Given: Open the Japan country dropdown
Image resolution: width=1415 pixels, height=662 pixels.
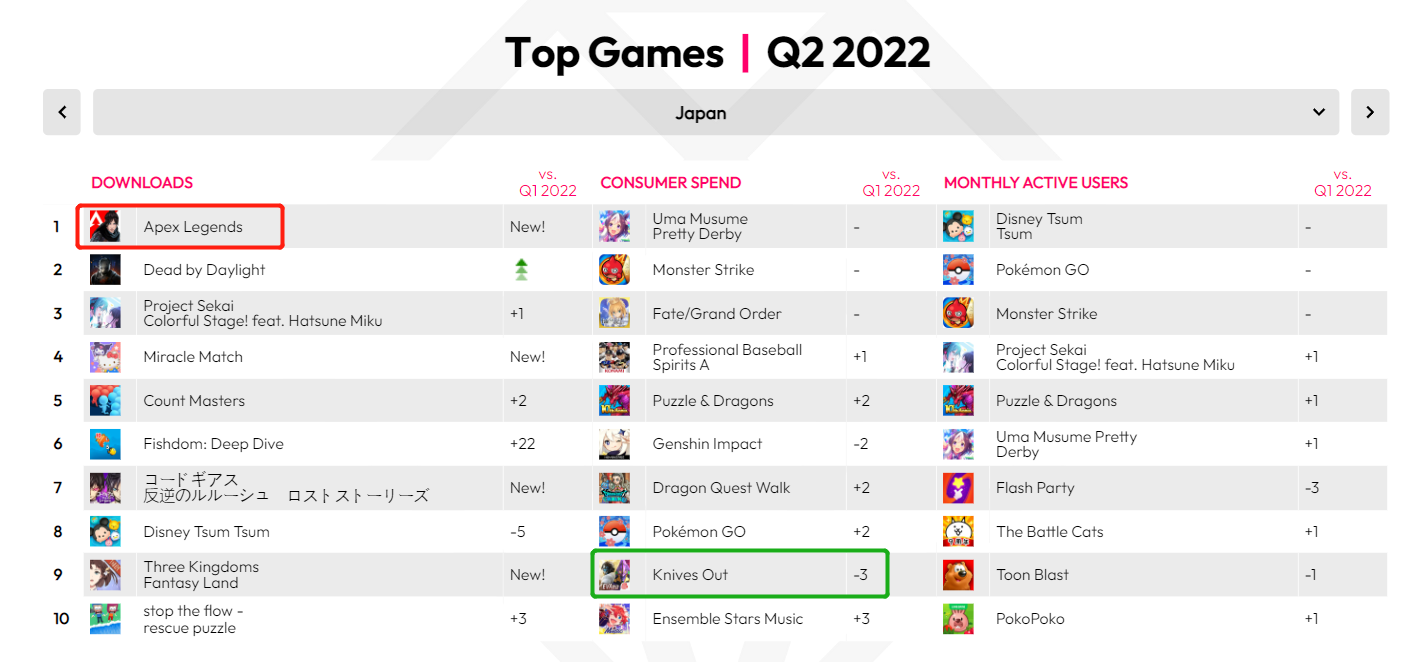Looking at the screenshot, I should pos(700,113).
